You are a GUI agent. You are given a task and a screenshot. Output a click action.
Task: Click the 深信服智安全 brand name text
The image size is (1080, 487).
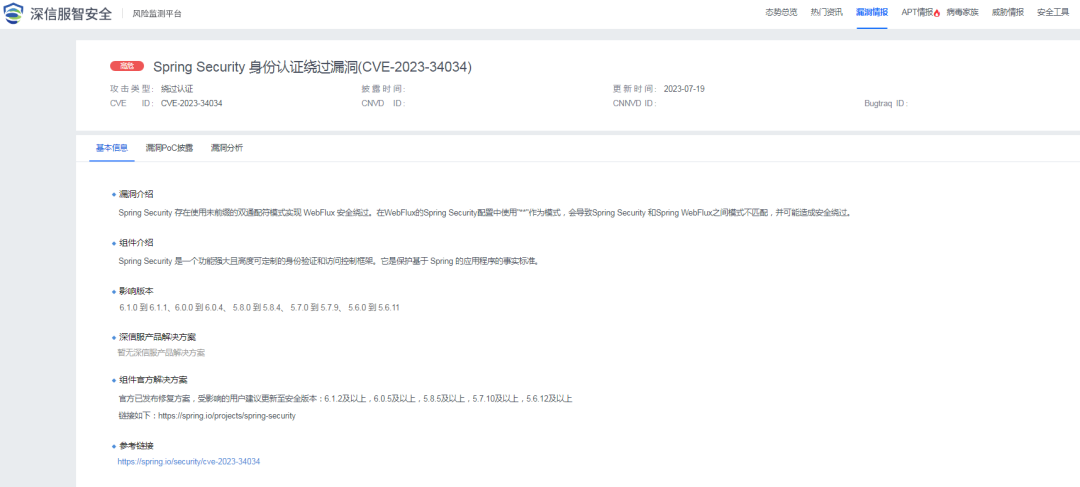tap(71, 14)
